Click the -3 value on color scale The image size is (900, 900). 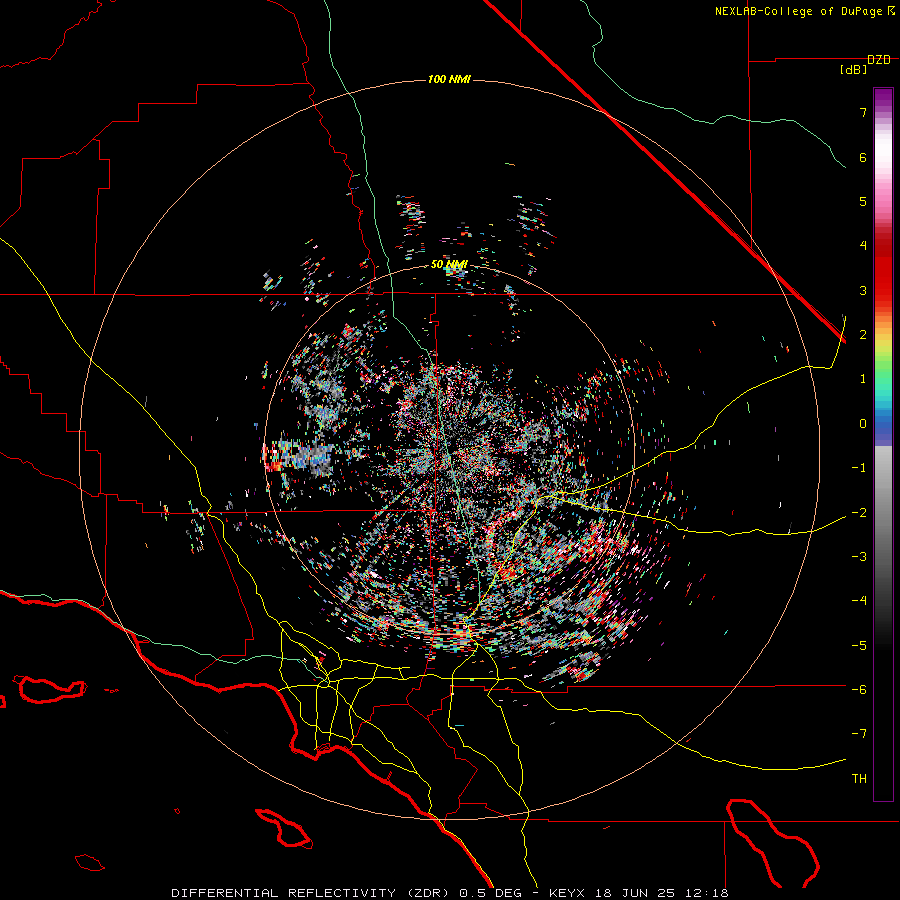[859, 557]
